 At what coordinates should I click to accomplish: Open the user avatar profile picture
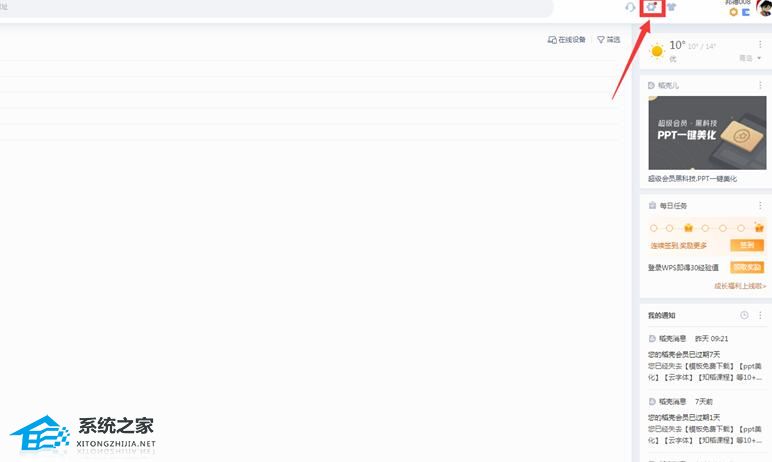(x=765, y=8)
